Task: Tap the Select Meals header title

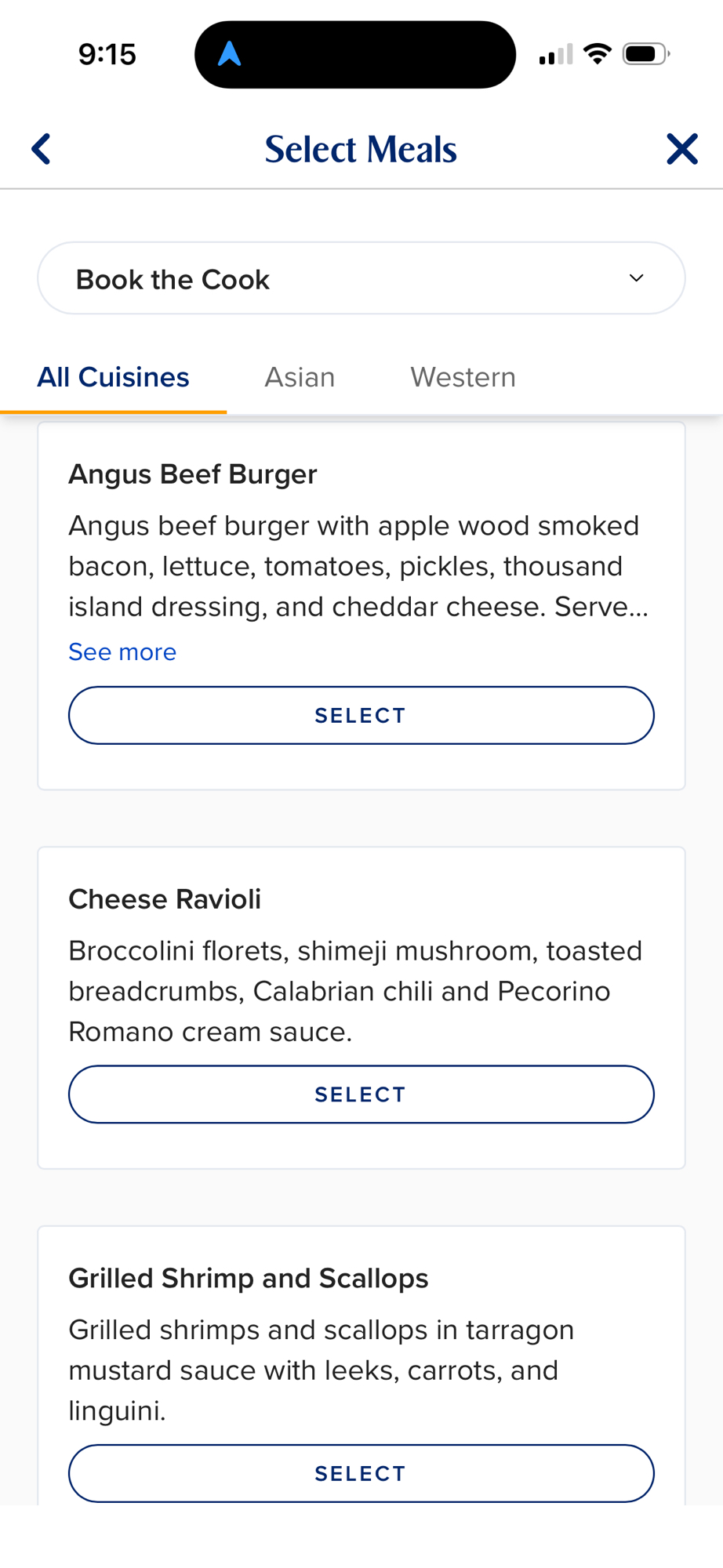Action: (361, 149)
